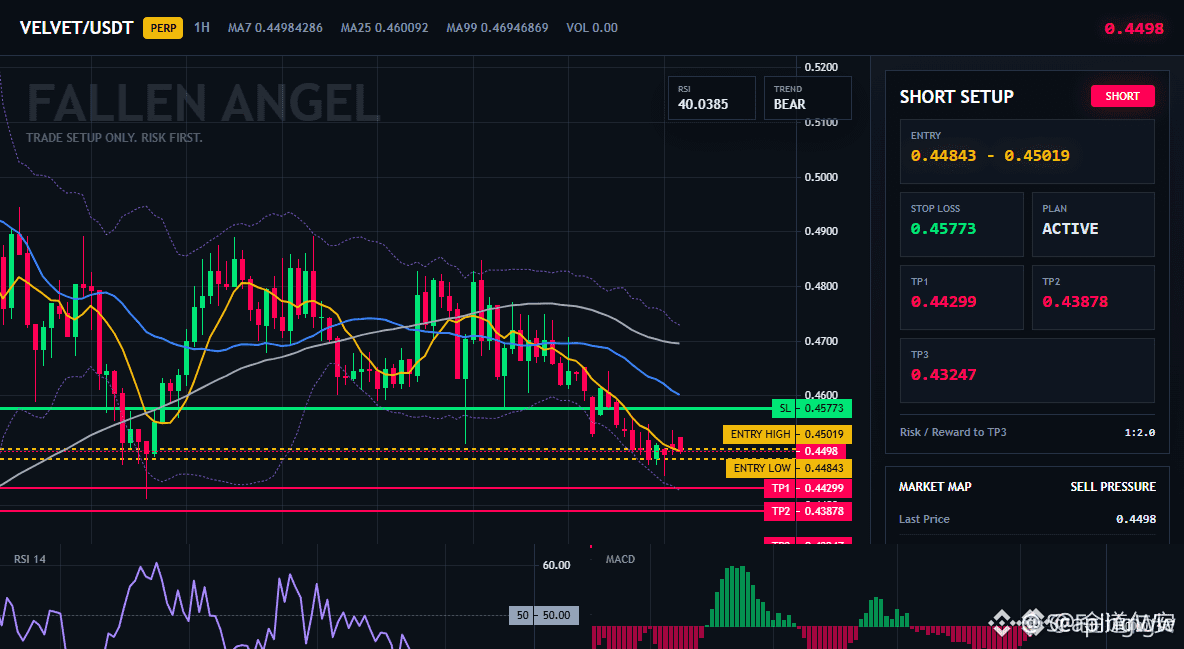Click the VELVET/USDT pair title
The height and width of the screenshot is (649, 1184).
coord(76,28)
